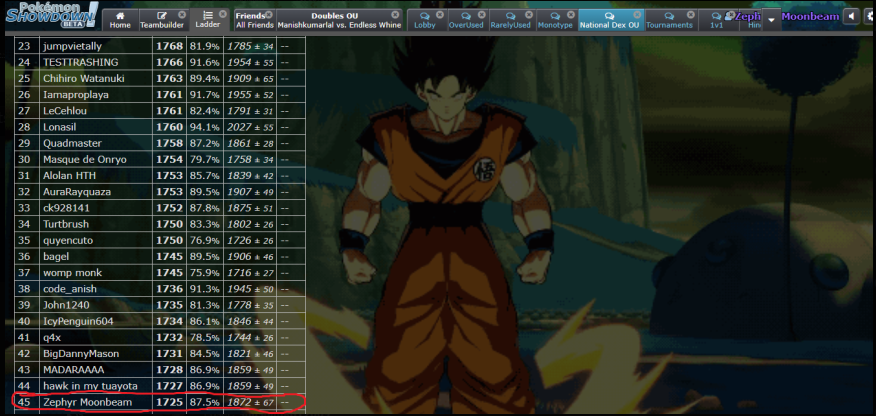
Task: Close the Lobby tab
Action: point(439,15)
